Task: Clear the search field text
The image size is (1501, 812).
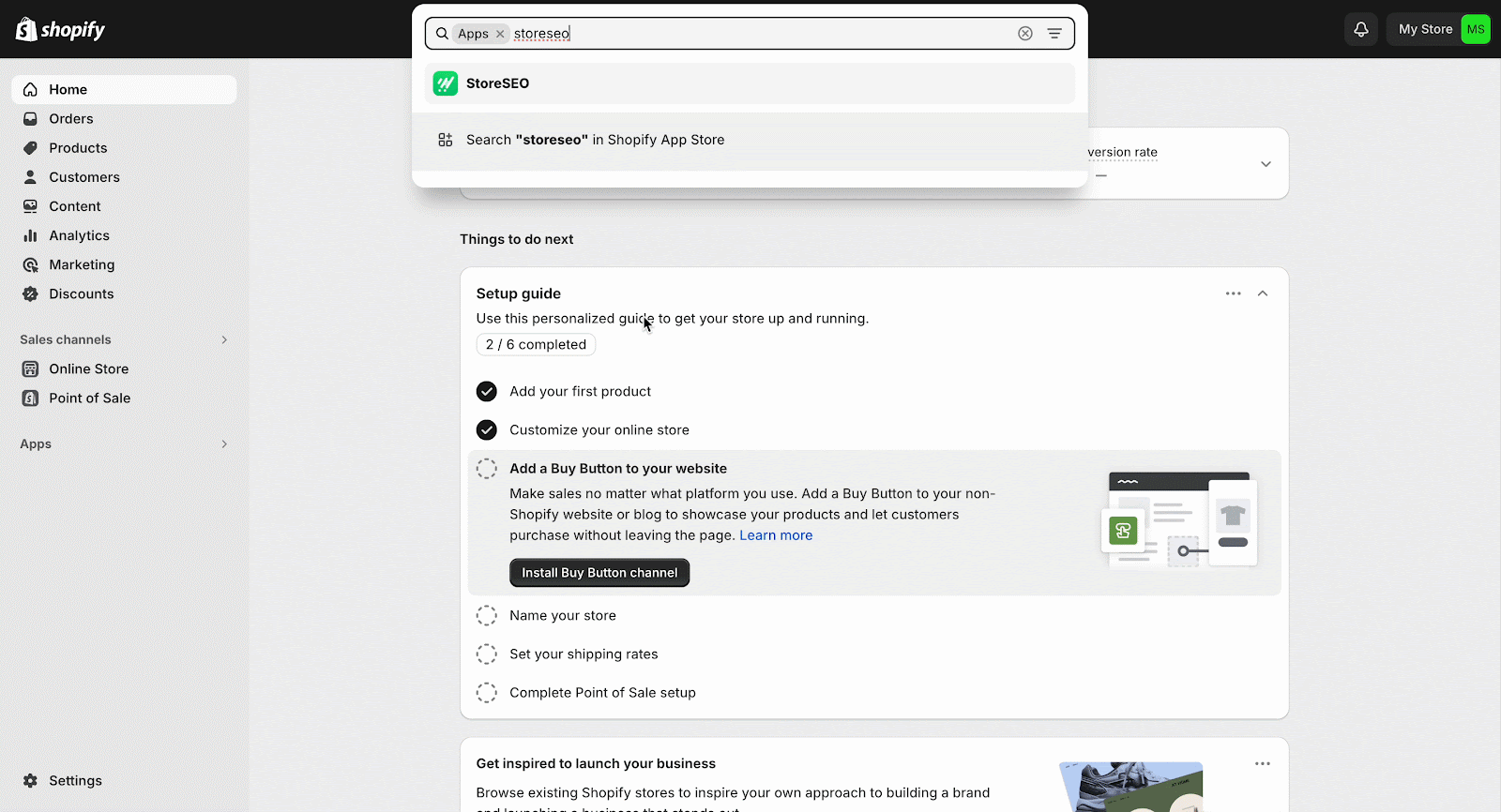Action: point(1025,34)
